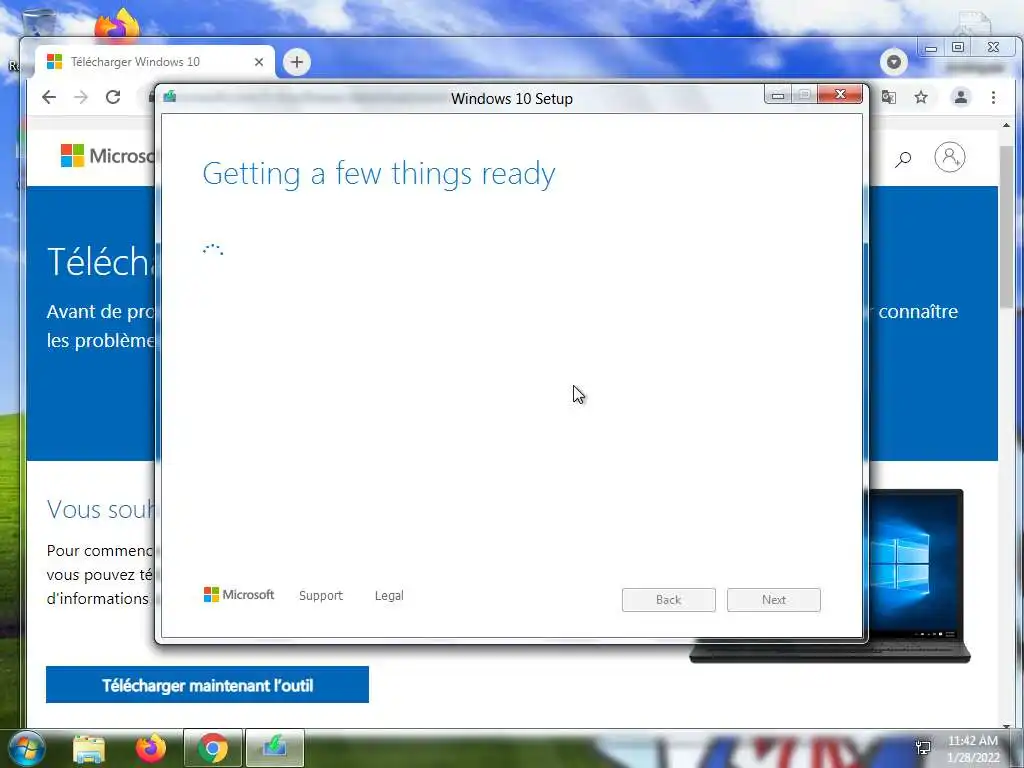Click the search magnifier on Microsoft page
This screenshot has height=768, width=1024.
point(903,159)
